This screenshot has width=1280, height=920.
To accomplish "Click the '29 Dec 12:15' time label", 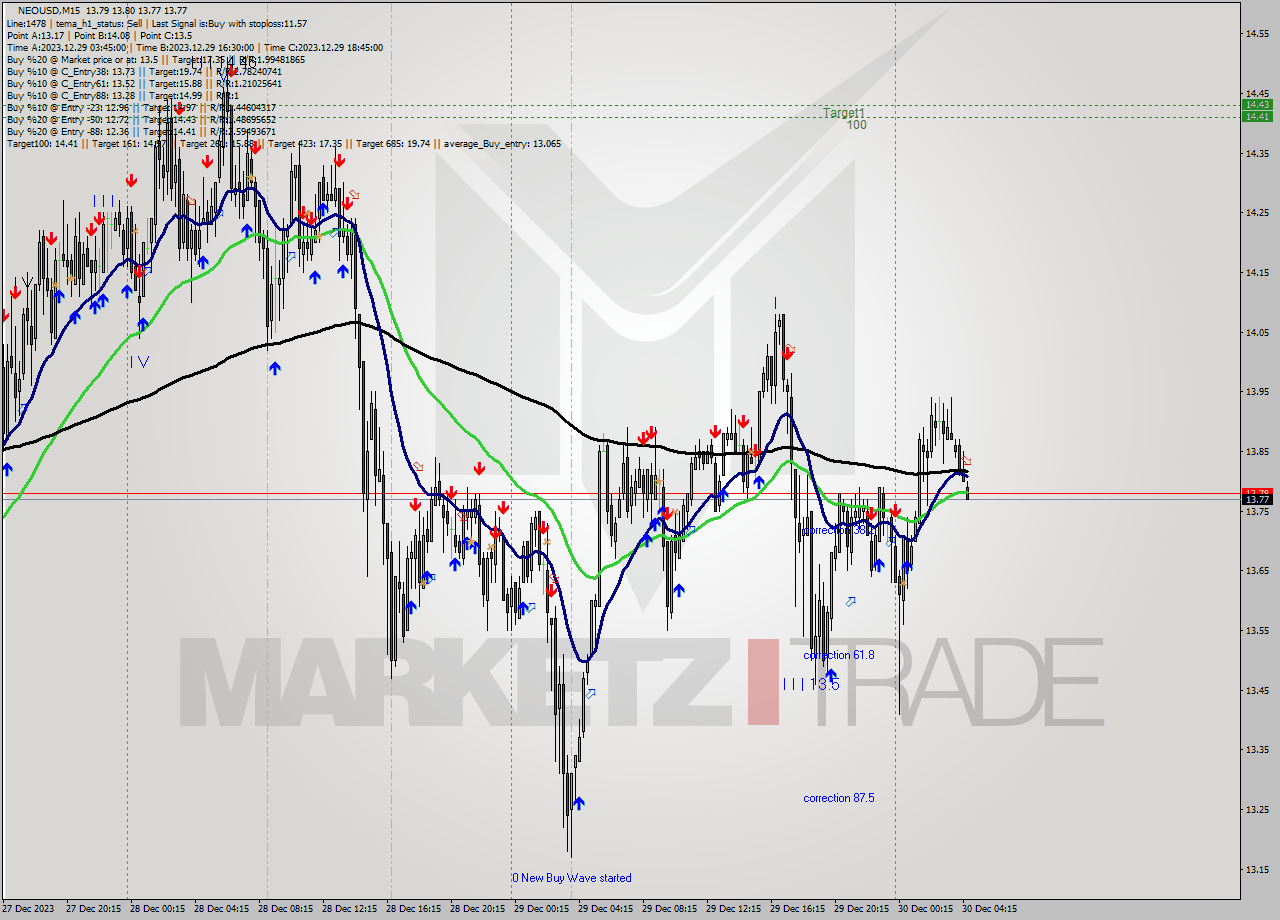I will coord(733,909).
